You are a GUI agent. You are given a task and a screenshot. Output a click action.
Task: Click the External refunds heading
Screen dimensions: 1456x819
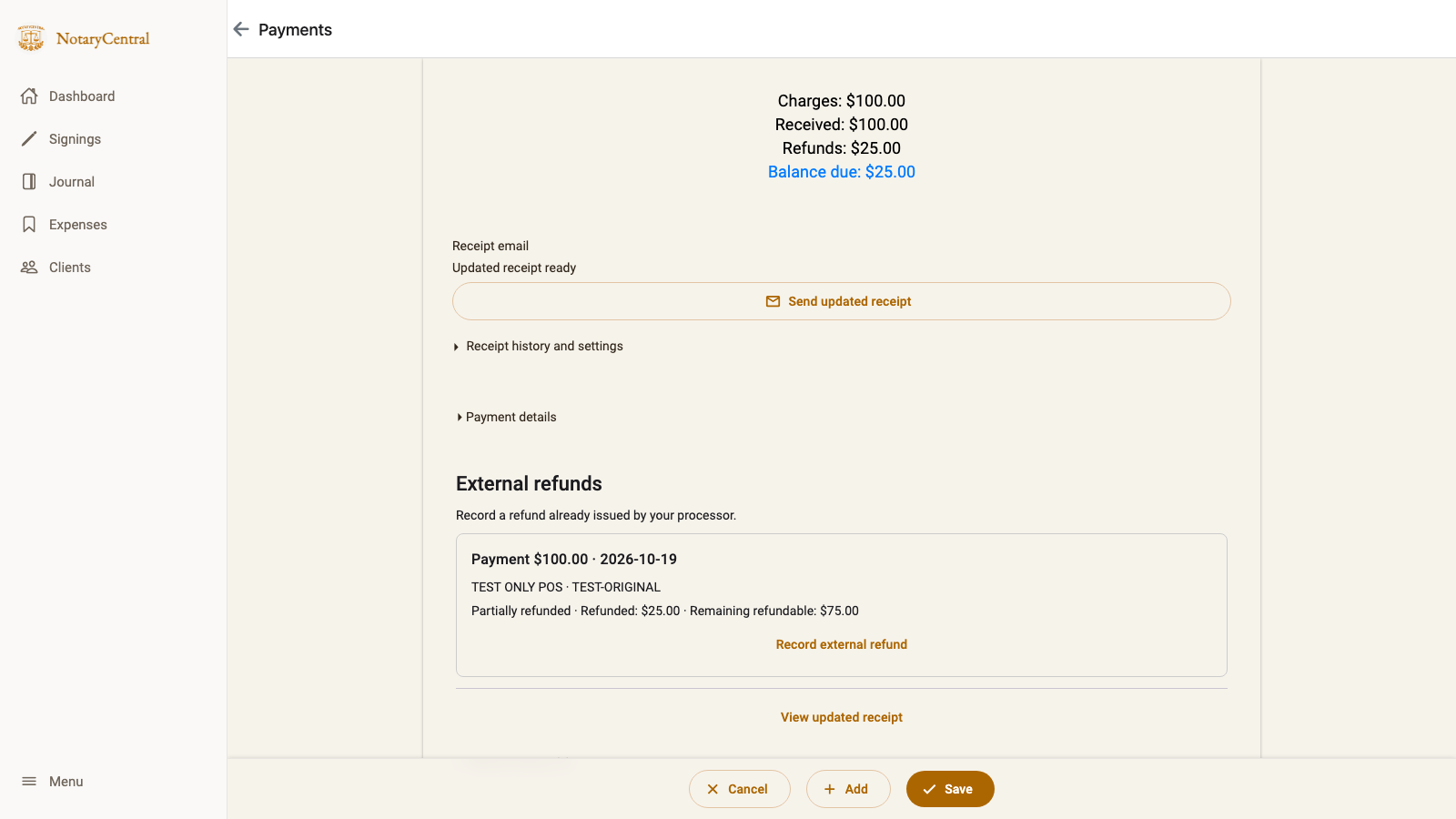tap(529, 483)
